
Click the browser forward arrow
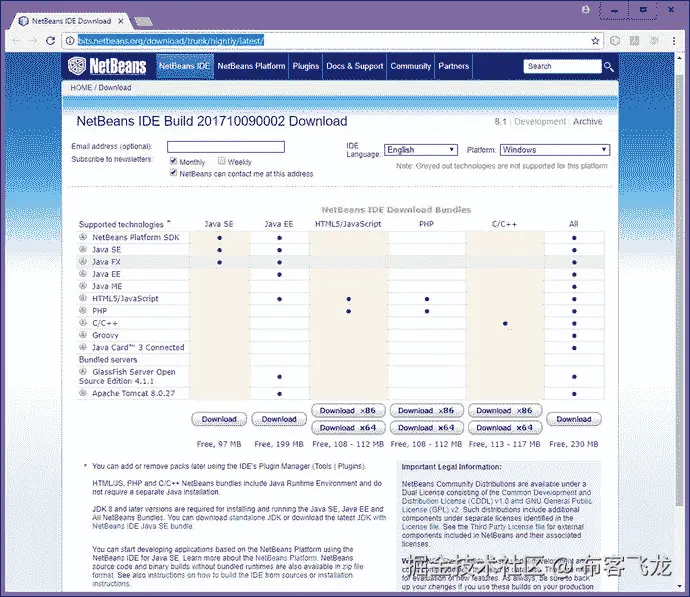(33, 41)
